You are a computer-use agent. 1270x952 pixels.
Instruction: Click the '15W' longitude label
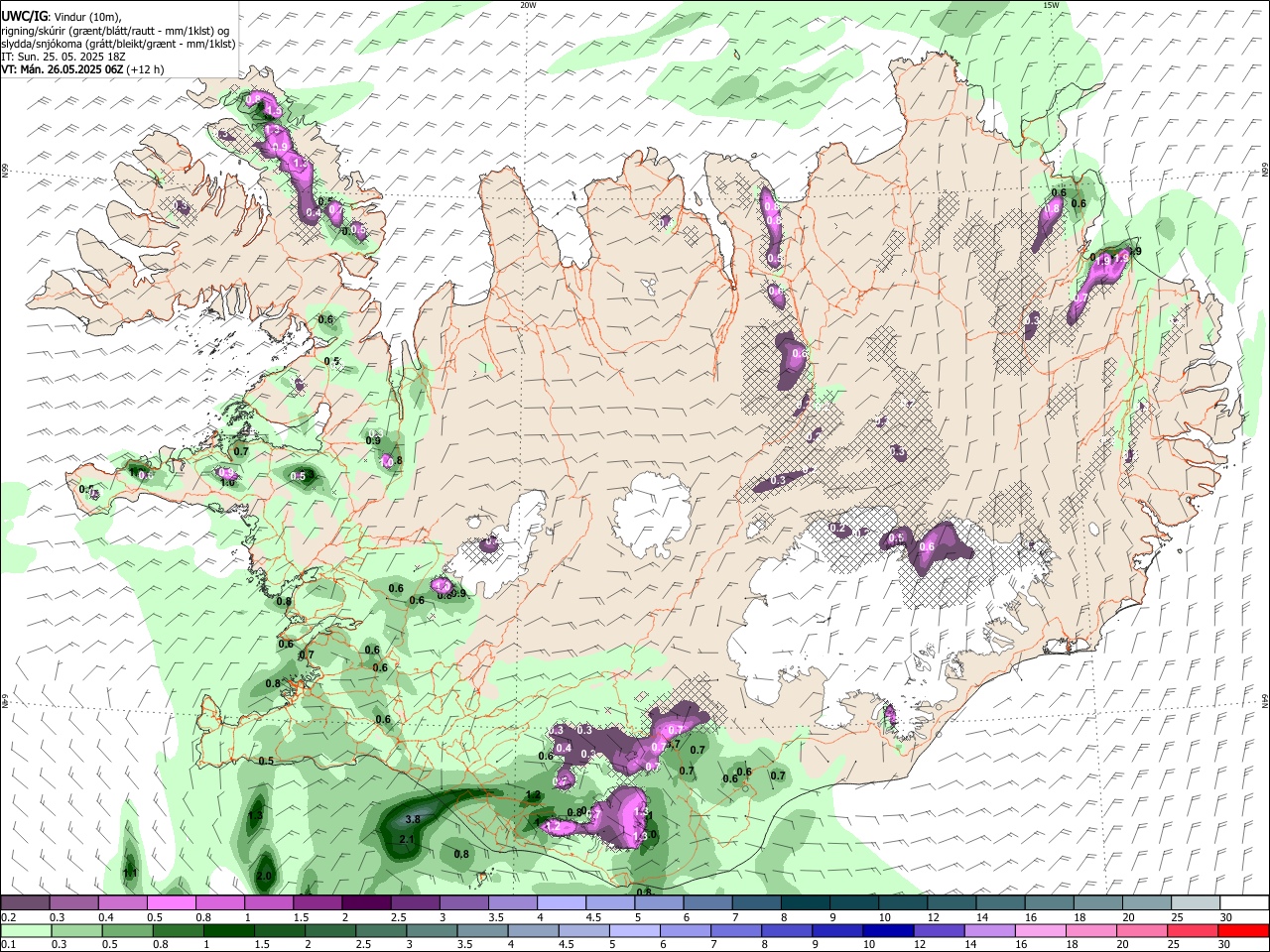point(1050,5)
